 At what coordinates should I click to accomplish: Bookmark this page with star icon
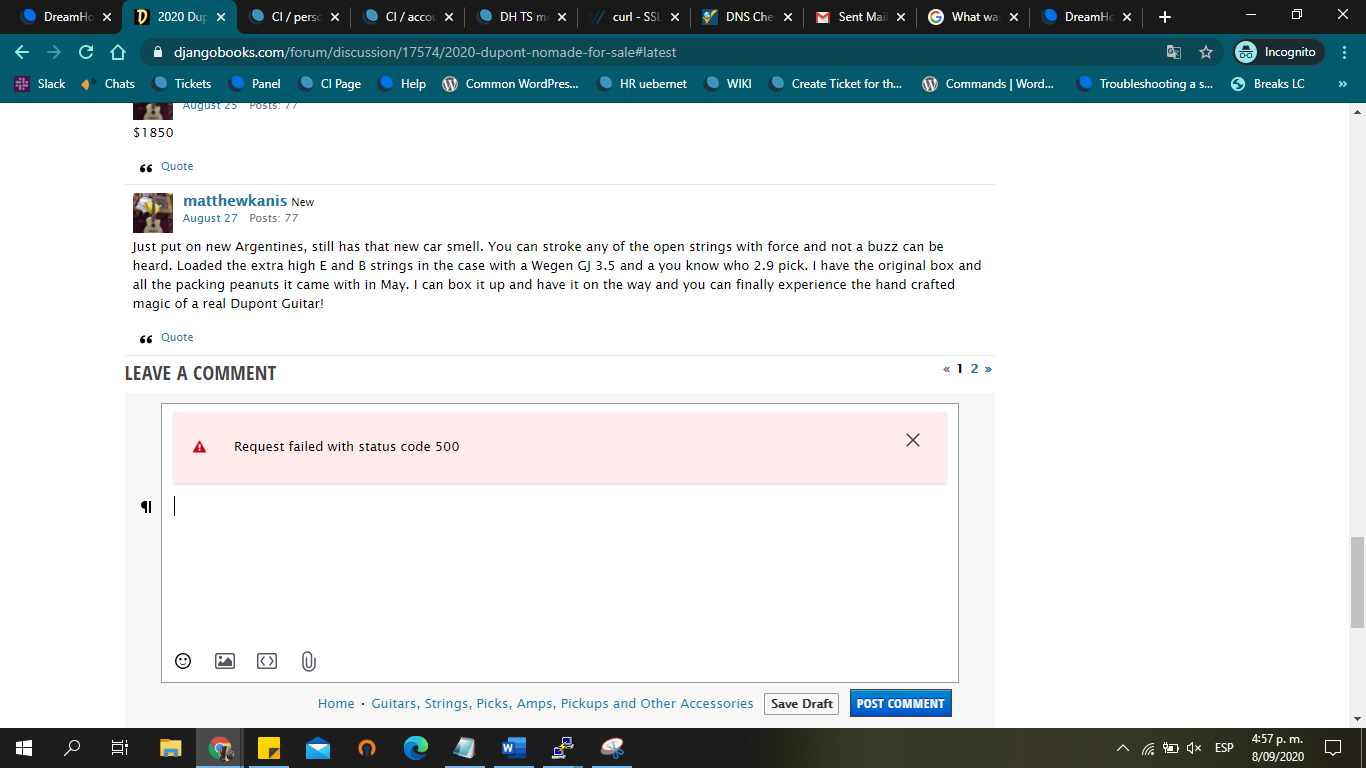coord(1206,52)
